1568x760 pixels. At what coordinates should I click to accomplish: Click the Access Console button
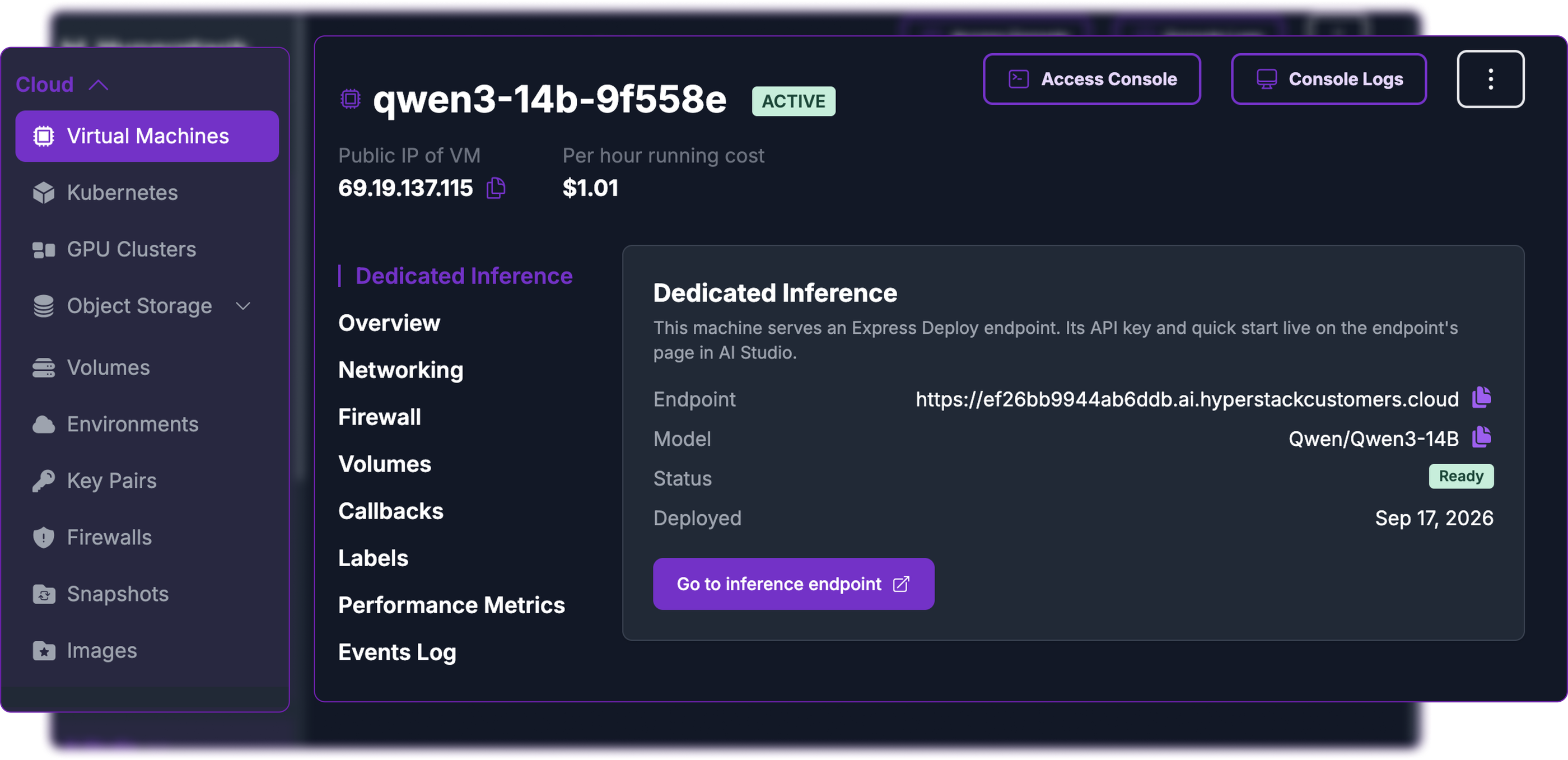pos(1091,79)
